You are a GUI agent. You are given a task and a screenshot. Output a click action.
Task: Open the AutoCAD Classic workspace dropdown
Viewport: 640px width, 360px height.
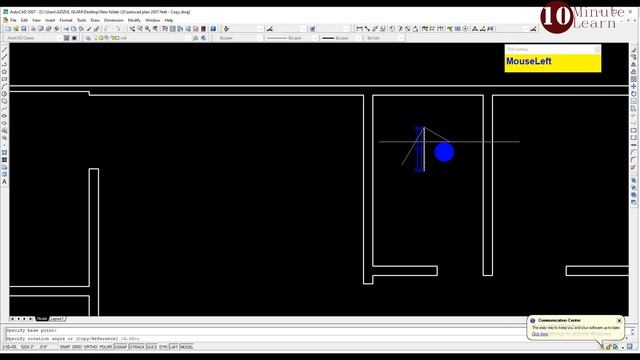click(x=33, y=38)
